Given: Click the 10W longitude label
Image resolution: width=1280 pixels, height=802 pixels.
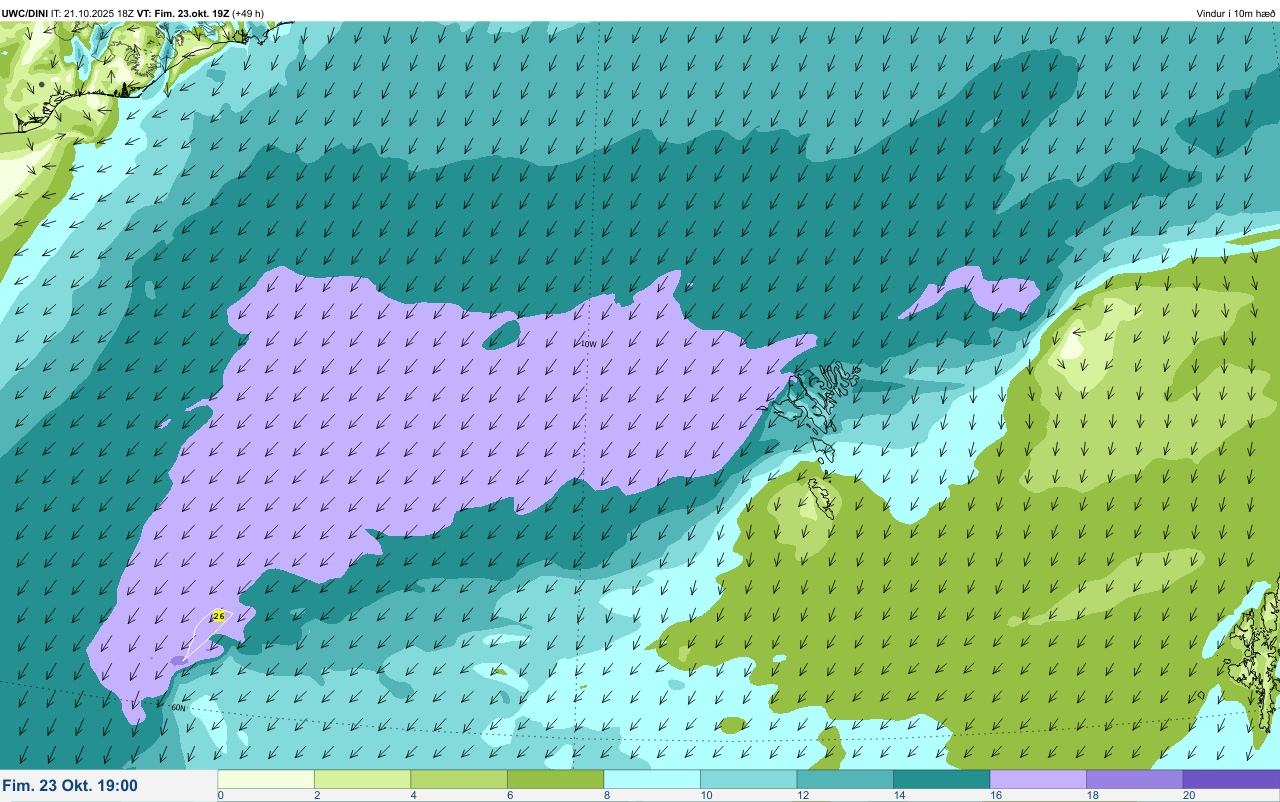Looking at the screenshot, I should coord(589,344).
